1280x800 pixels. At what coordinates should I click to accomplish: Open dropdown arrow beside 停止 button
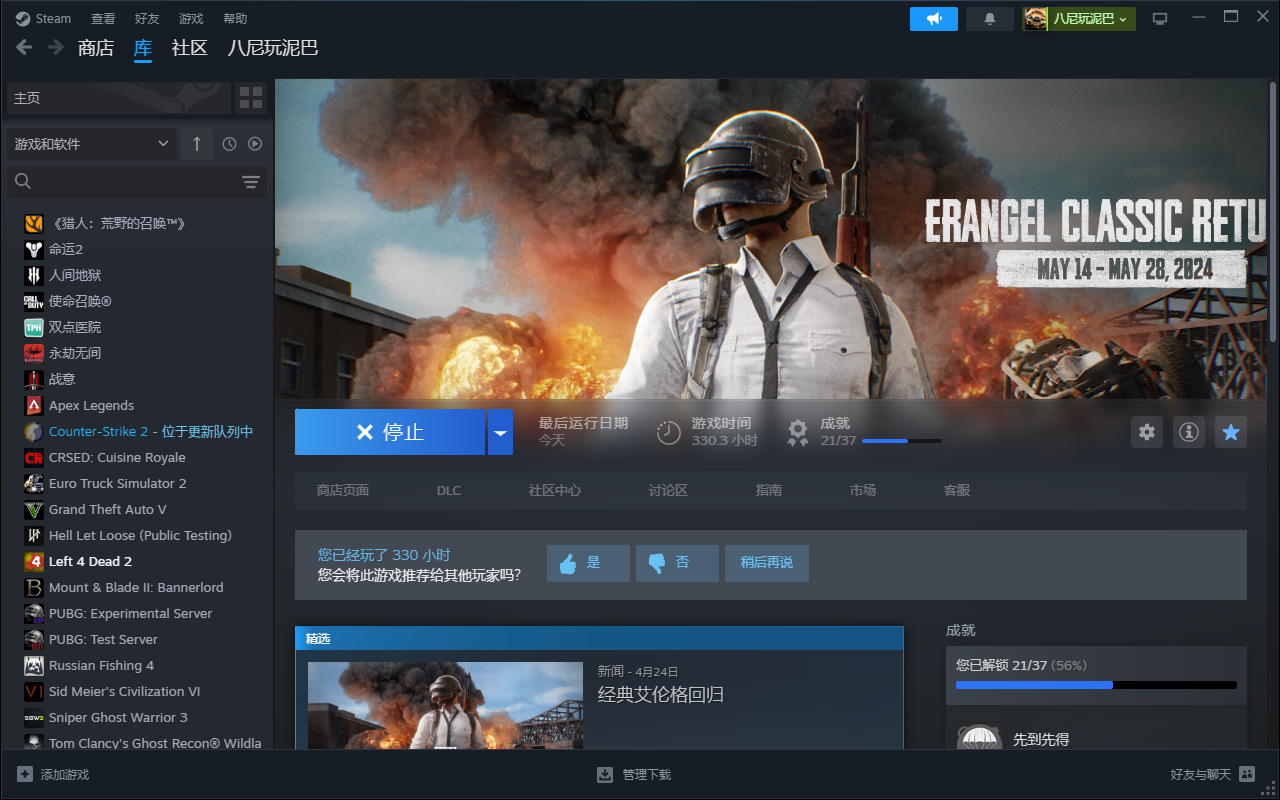pos(500,433)
